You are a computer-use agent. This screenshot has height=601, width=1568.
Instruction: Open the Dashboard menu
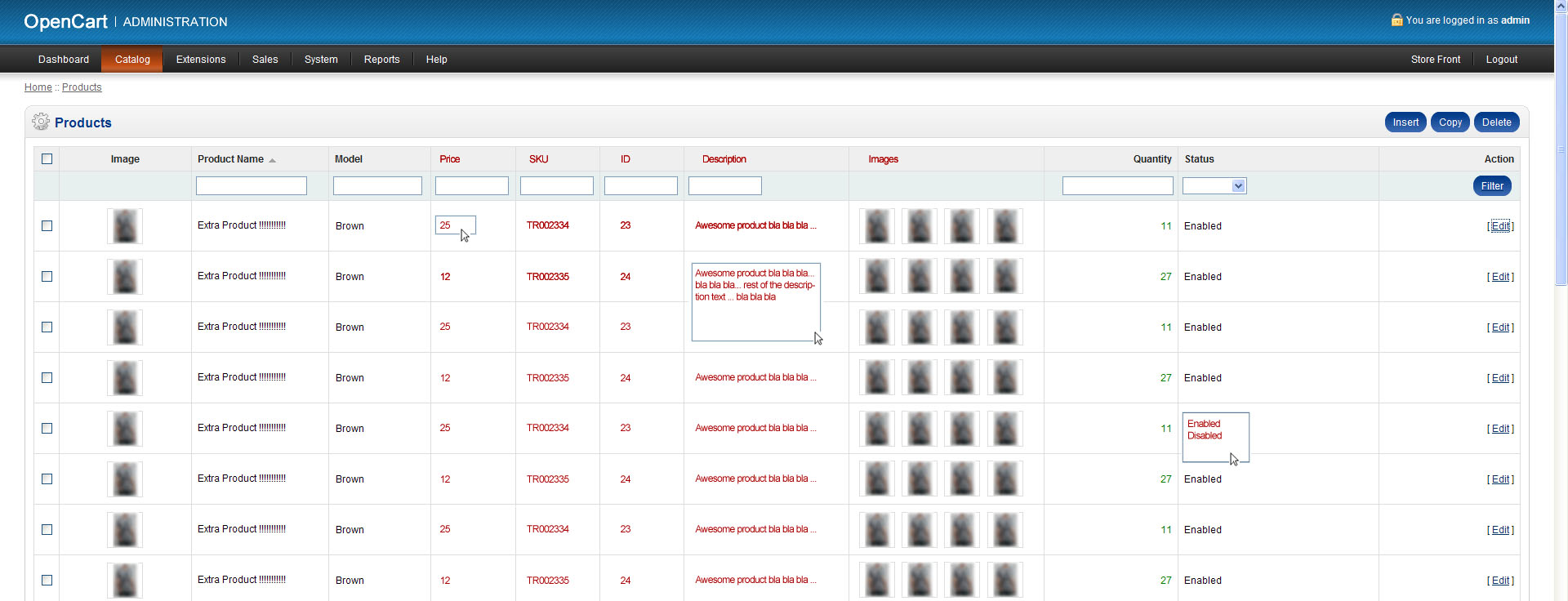(64, 60)
